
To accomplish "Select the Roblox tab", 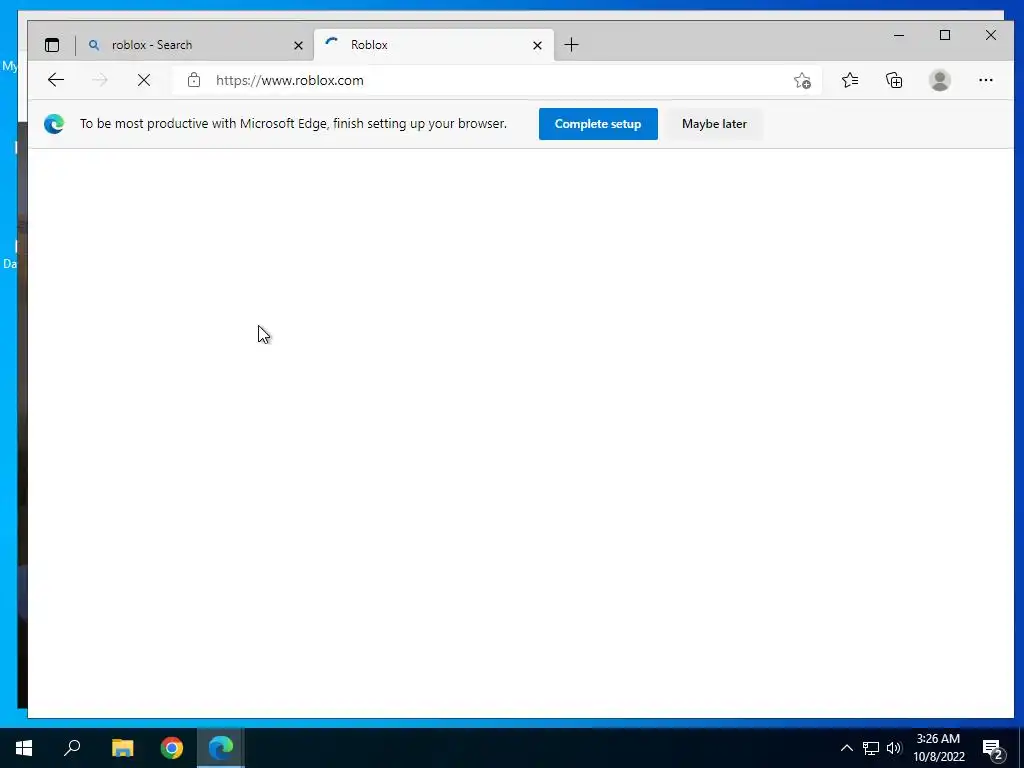I will point(434,45).
